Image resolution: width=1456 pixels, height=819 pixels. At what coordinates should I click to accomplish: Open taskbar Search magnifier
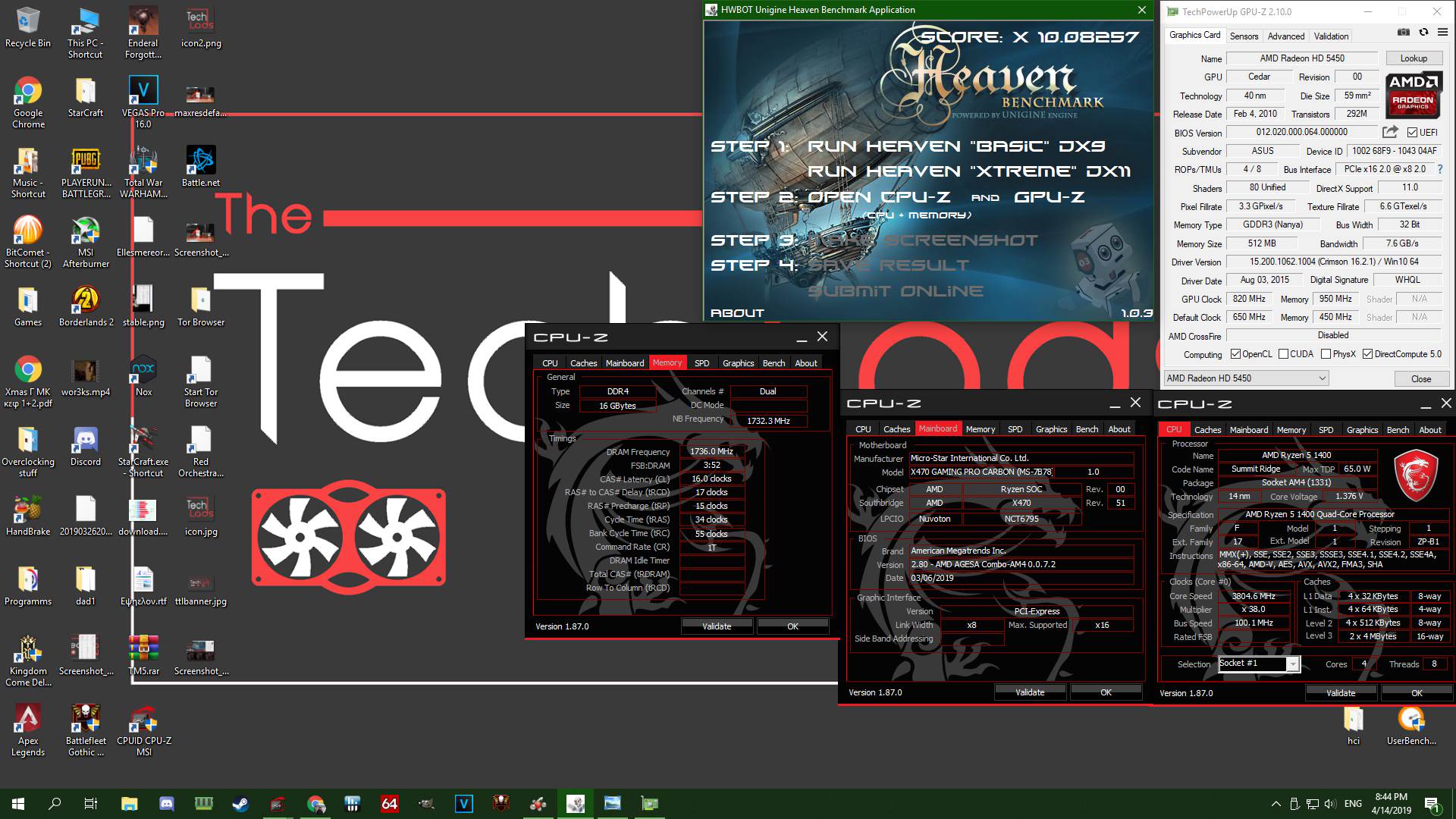pos(55,804)
